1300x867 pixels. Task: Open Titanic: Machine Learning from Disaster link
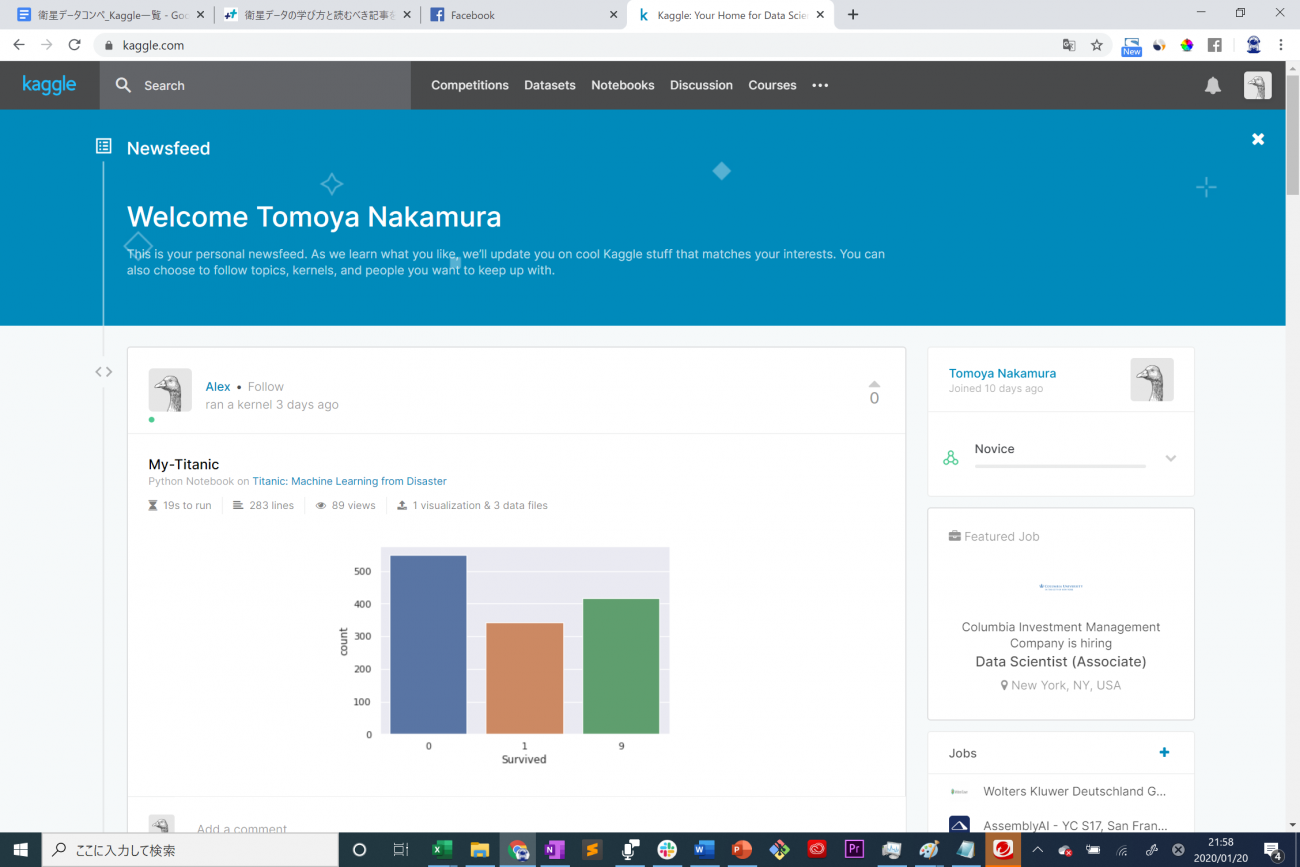pos(349,481)
